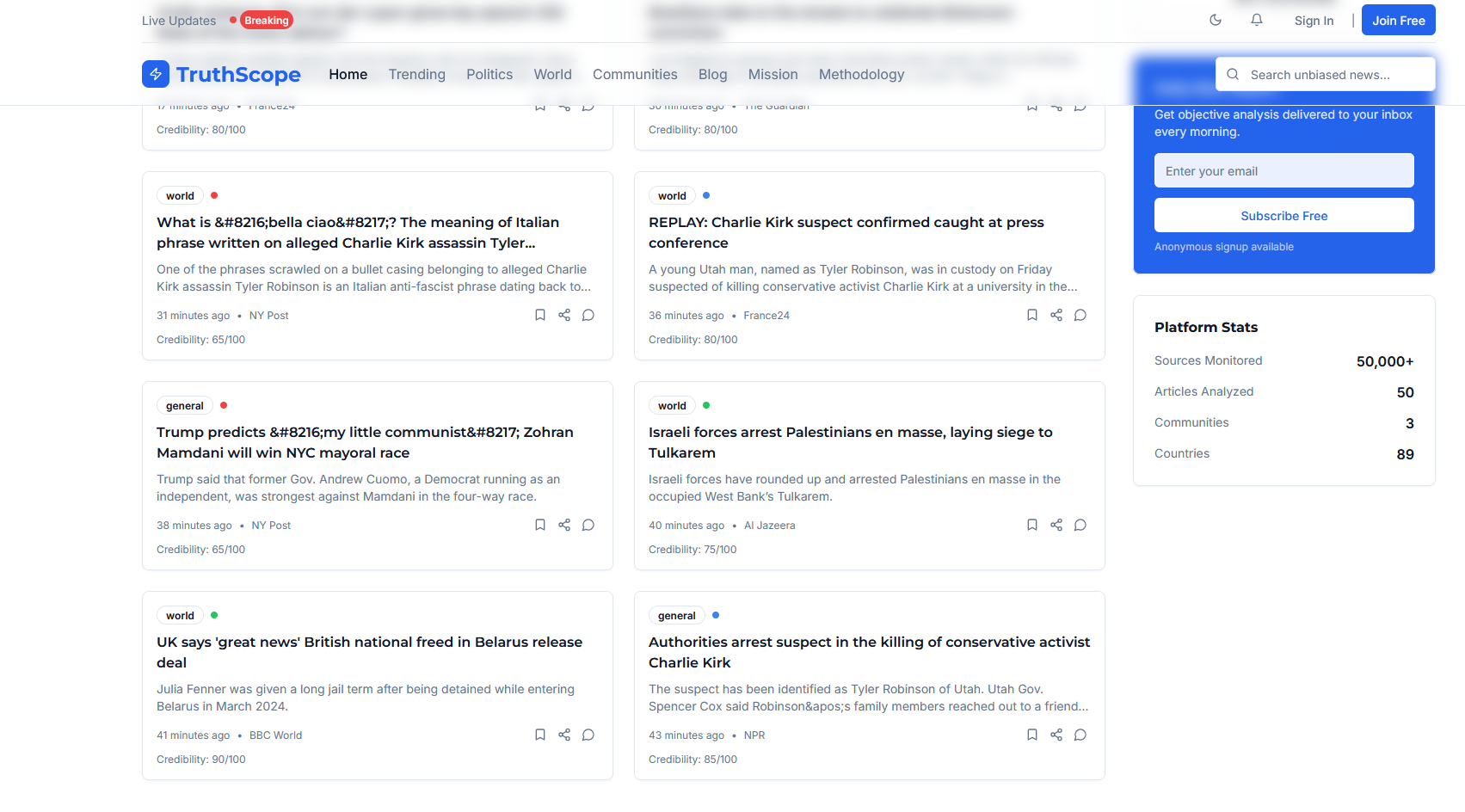This screenshot has width=1465, height=812.
Task: Go to the Home nav item
Action: 348,74
